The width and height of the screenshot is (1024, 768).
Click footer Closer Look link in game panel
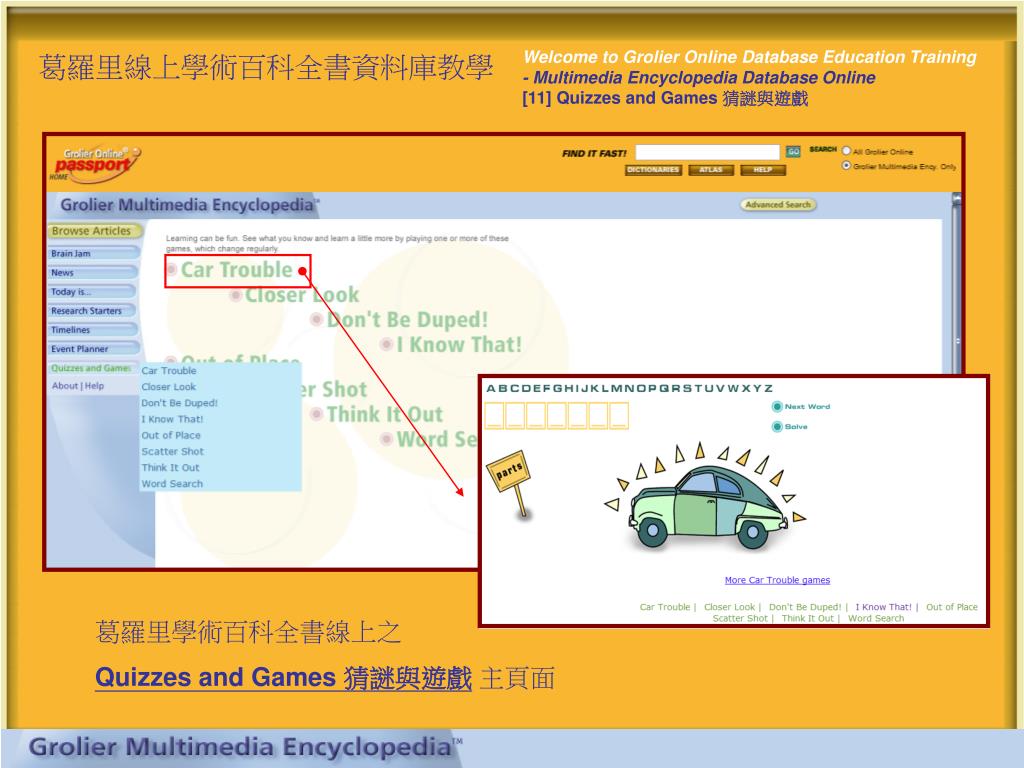point(729,607)
